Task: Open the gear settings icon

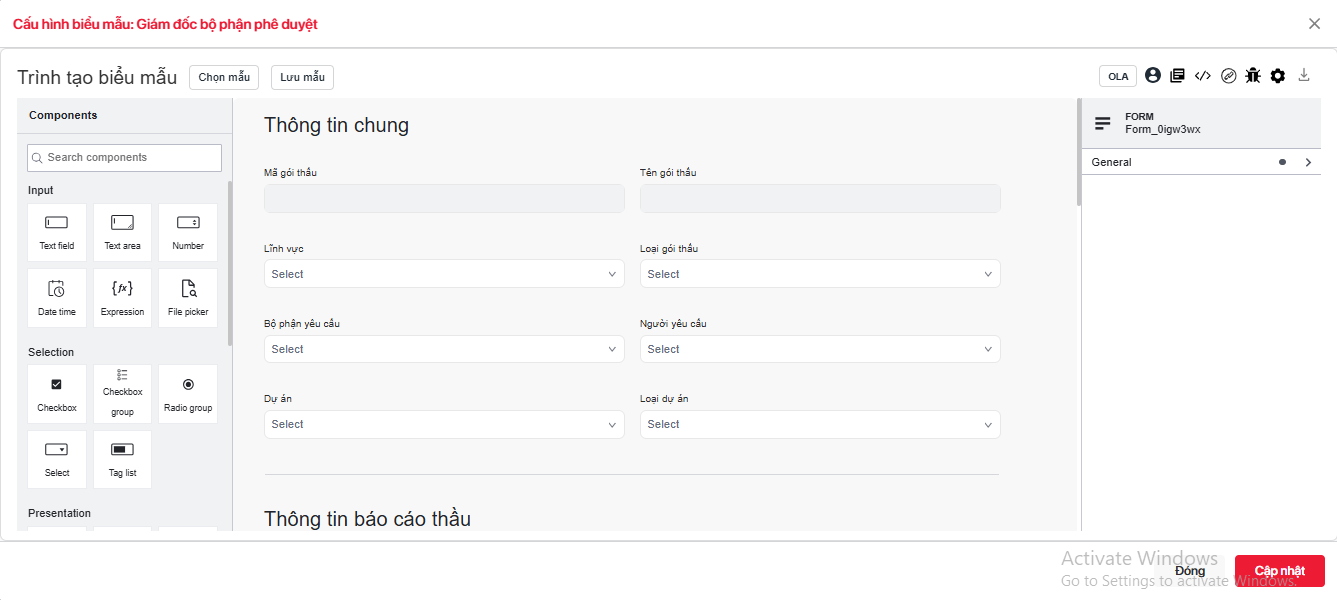Action: [1278, 76]
